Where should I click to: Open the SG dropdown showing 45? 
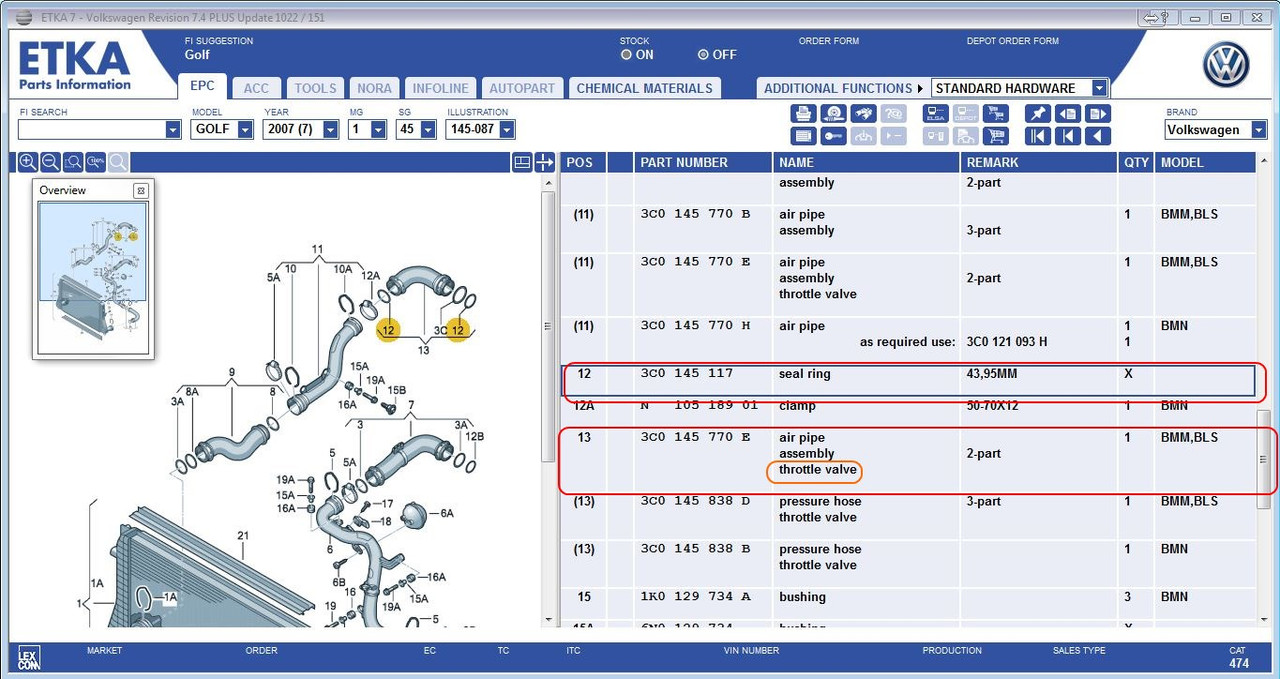point(428,129)
